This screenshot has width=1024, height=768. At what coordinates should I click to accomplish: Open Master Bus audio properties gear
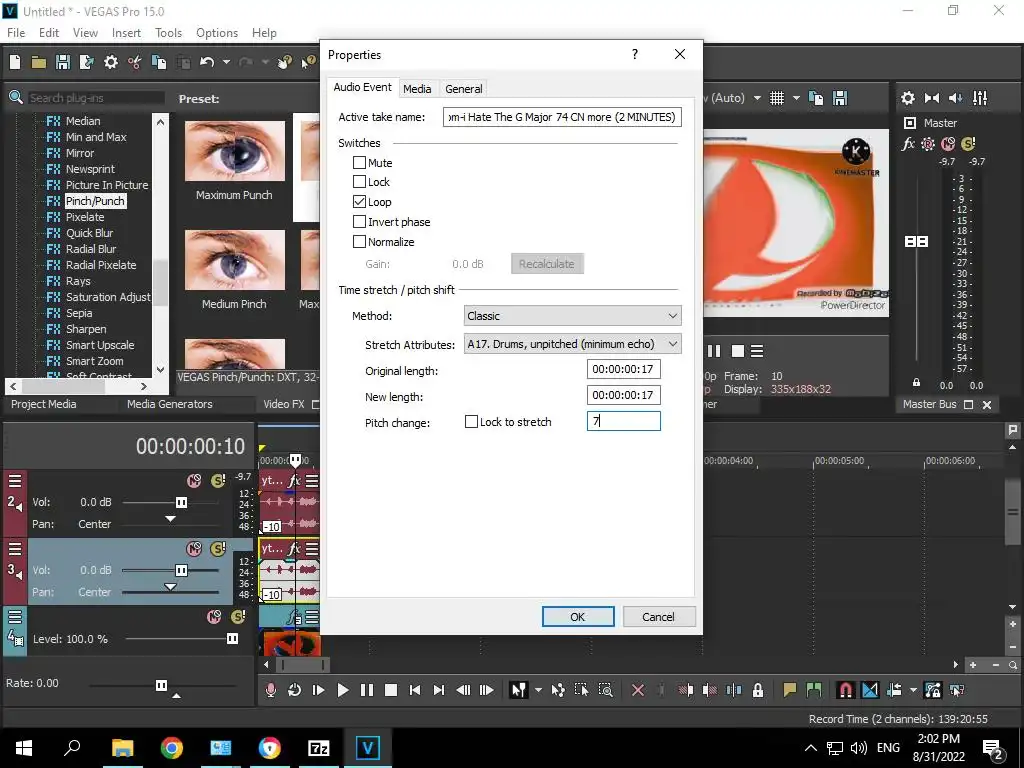(x=908, y=98)
